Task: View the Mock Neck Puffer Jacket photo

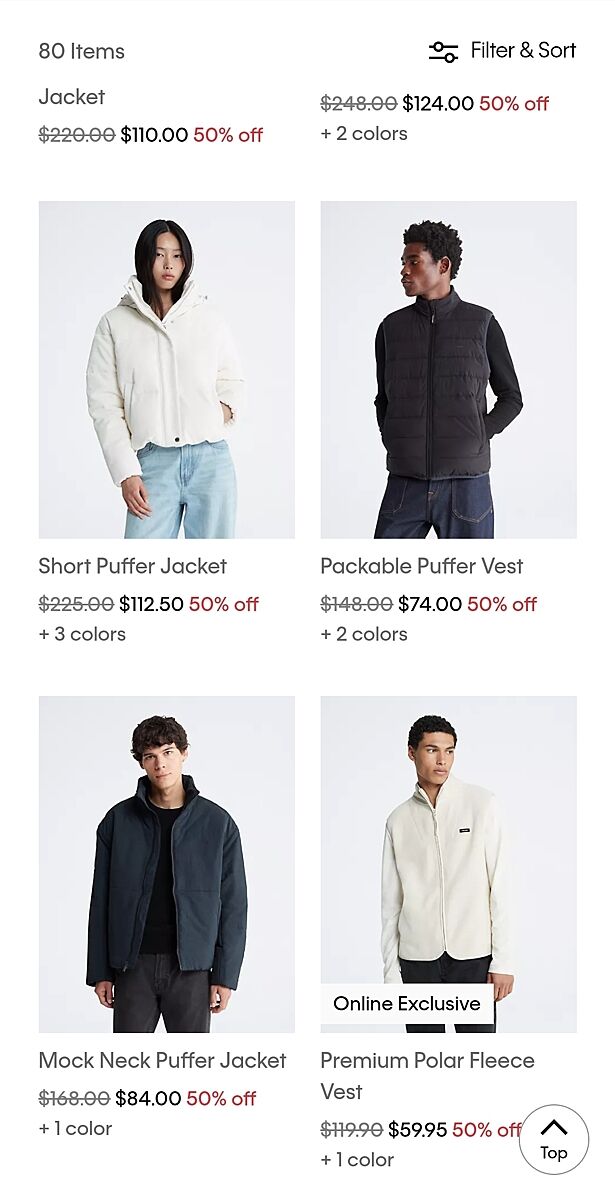Action: 167,864
